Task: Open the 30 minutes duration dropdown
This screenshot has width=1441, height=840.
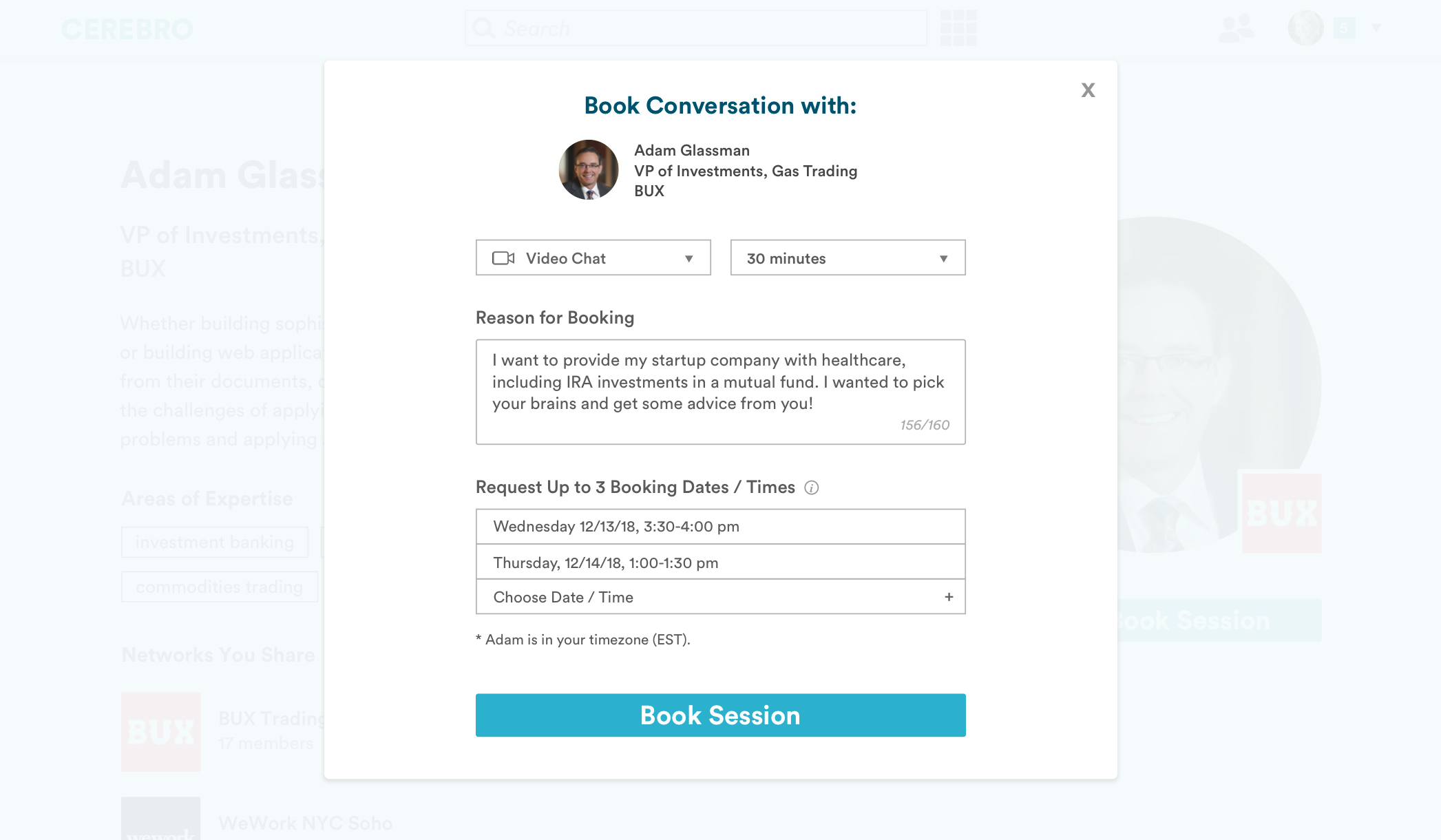Action: click(x=848, y=258)
